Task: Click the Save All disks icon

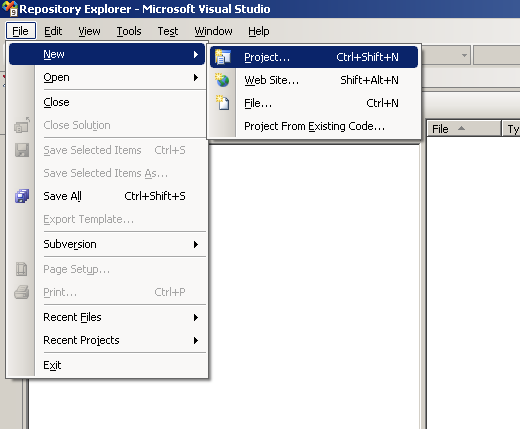Action: click(x=22, y=196)
